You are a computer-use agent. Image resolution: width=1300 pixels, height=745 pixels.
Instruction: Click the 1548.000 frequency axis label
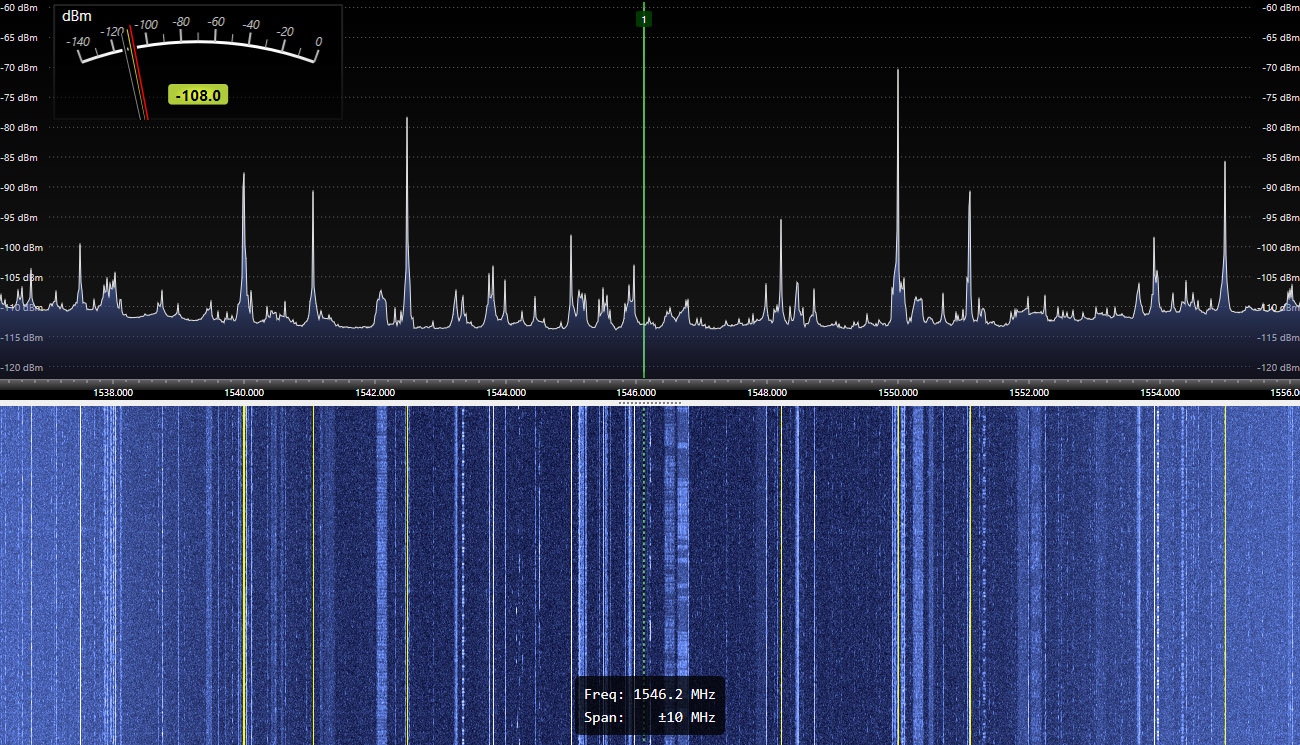767,393
